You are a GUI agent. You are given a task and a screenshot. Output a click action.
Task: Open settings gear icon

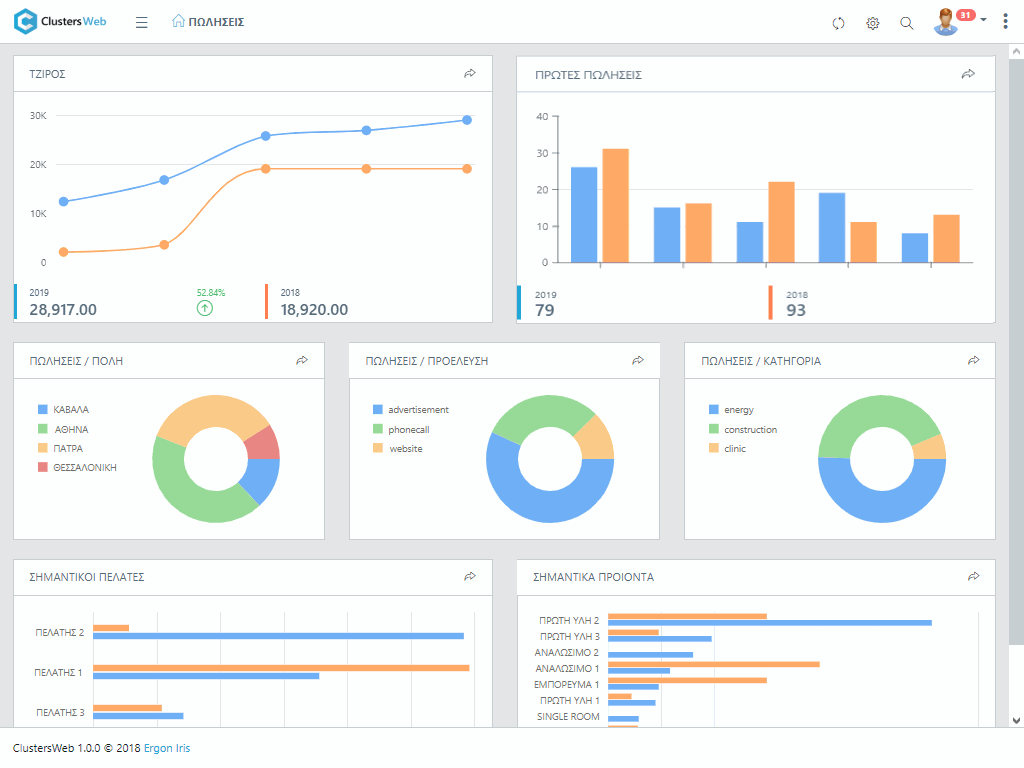873,23
